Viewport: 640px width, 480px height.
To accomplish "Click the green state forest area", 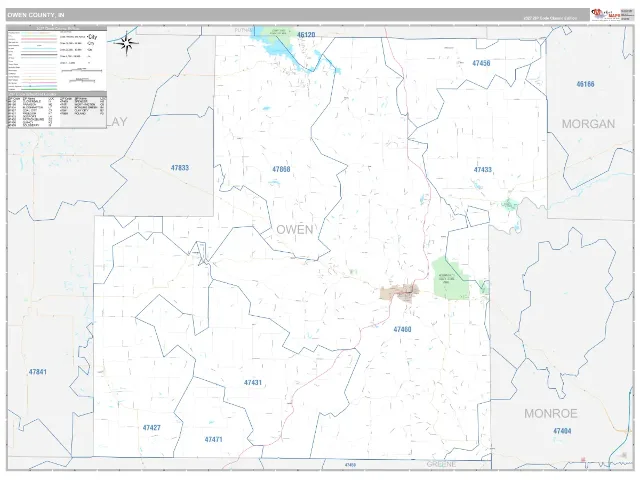I will coord(451,279).
